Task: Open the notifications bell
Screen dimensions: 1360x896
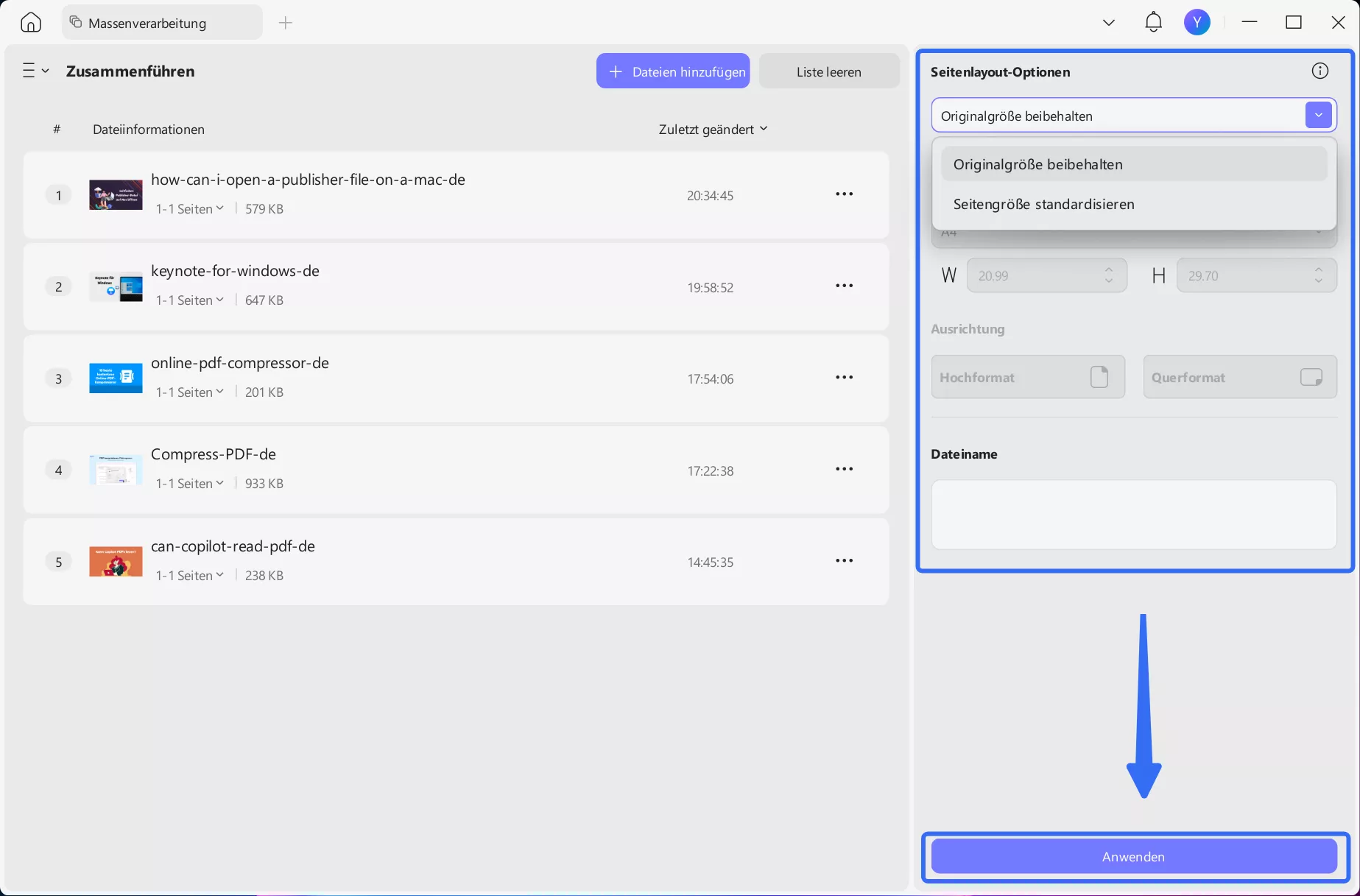Action: (x=1153, y=22)
